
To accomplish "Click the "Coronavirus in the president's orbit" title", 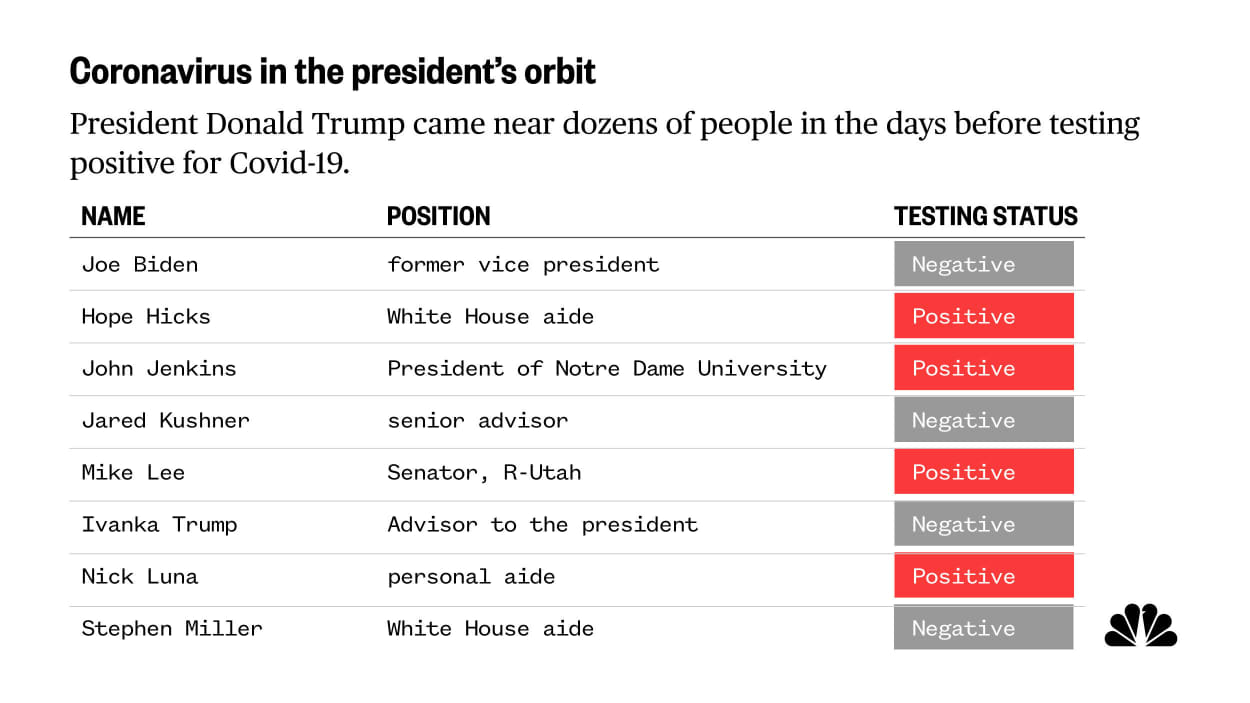I will [332, 72].
